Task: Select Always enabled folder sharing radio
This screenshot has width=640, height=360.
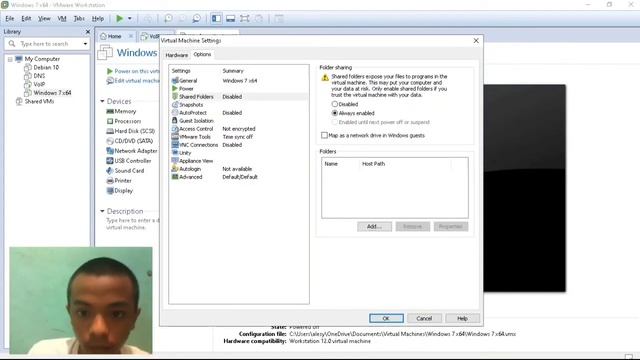Action: pyautogui.click(x=335, y=113)
